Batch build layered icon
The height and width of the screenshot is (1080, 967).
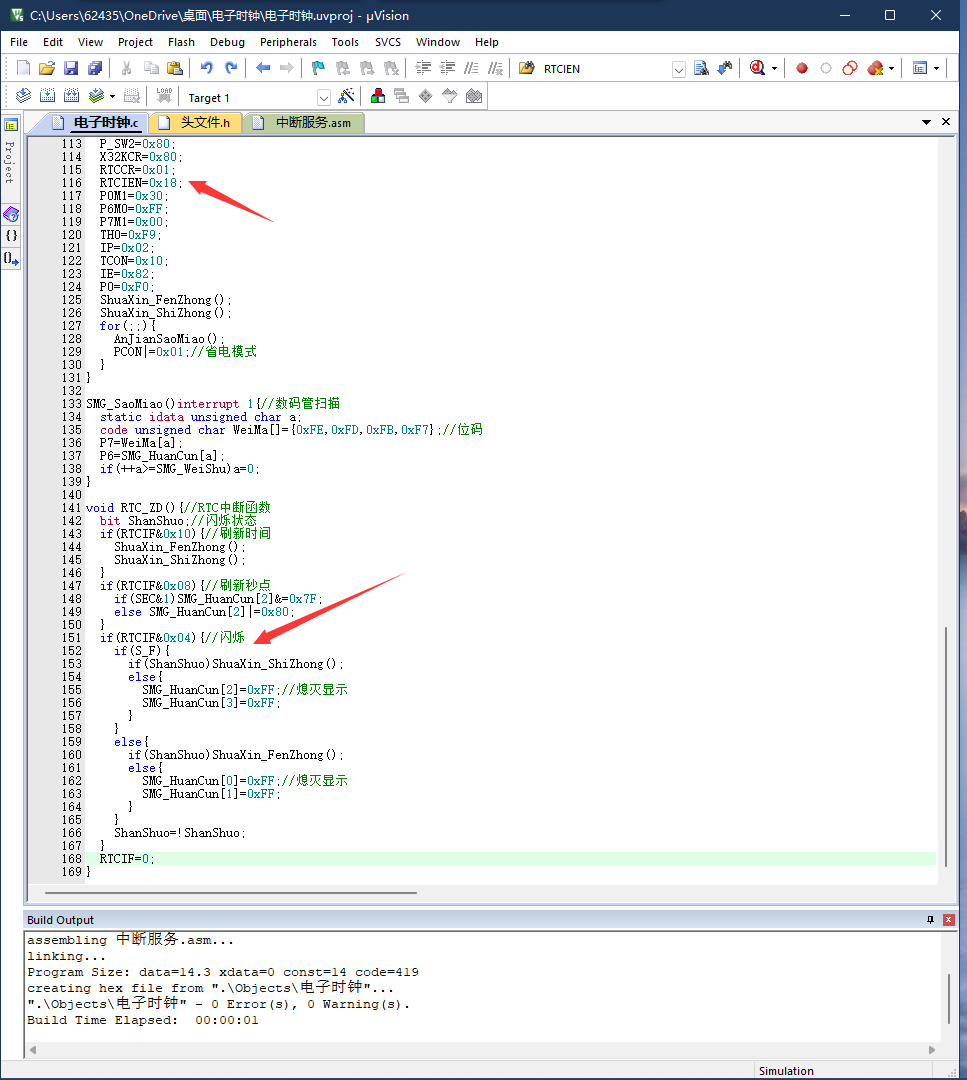coord(96,96)
